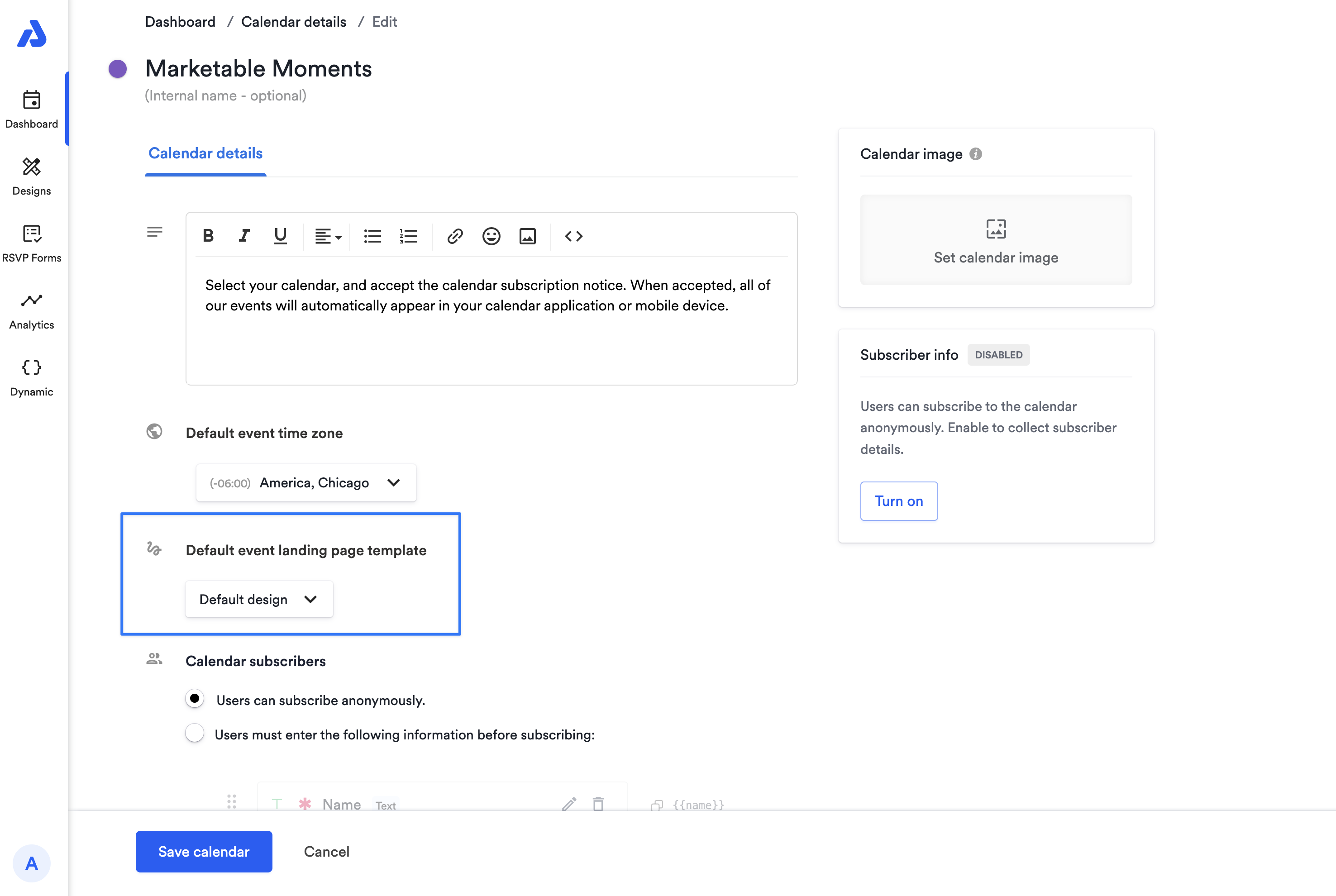This screenshot has height=896, width=1336.
Task: Click the insert image toolbar icon
Action: coord(527,236)
